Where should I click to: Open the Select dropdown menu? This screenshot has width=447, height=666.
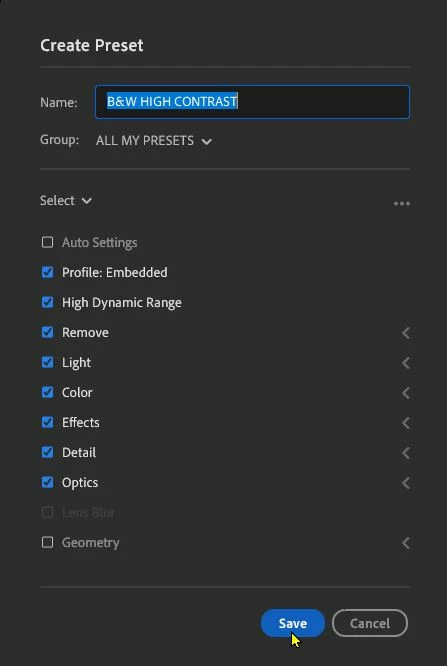(x=66, y=200)
